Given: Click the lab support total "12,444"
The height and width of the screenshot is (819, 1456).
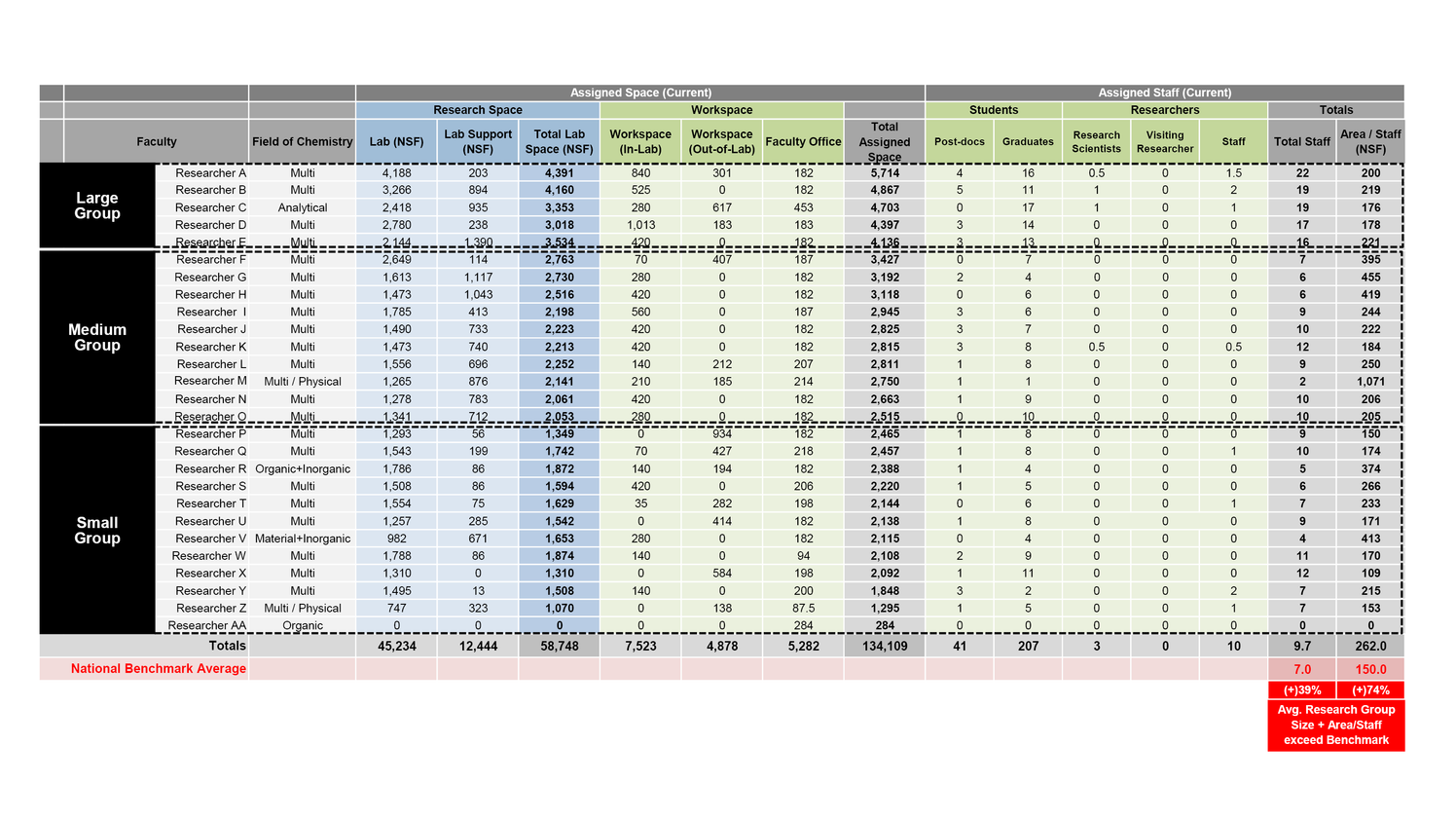Looking at the screenshot, I should [x=478, y=646].
